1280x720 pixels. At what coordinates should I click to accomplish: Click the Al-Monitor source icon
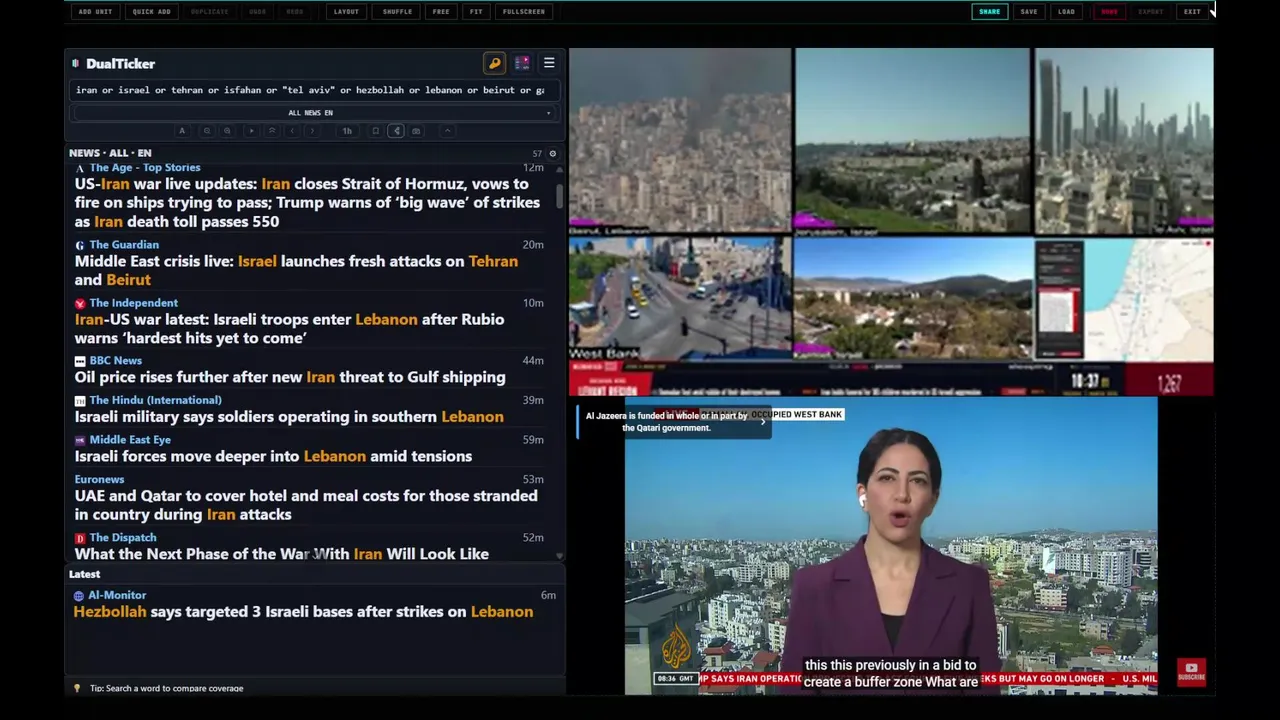pos(79,596)
